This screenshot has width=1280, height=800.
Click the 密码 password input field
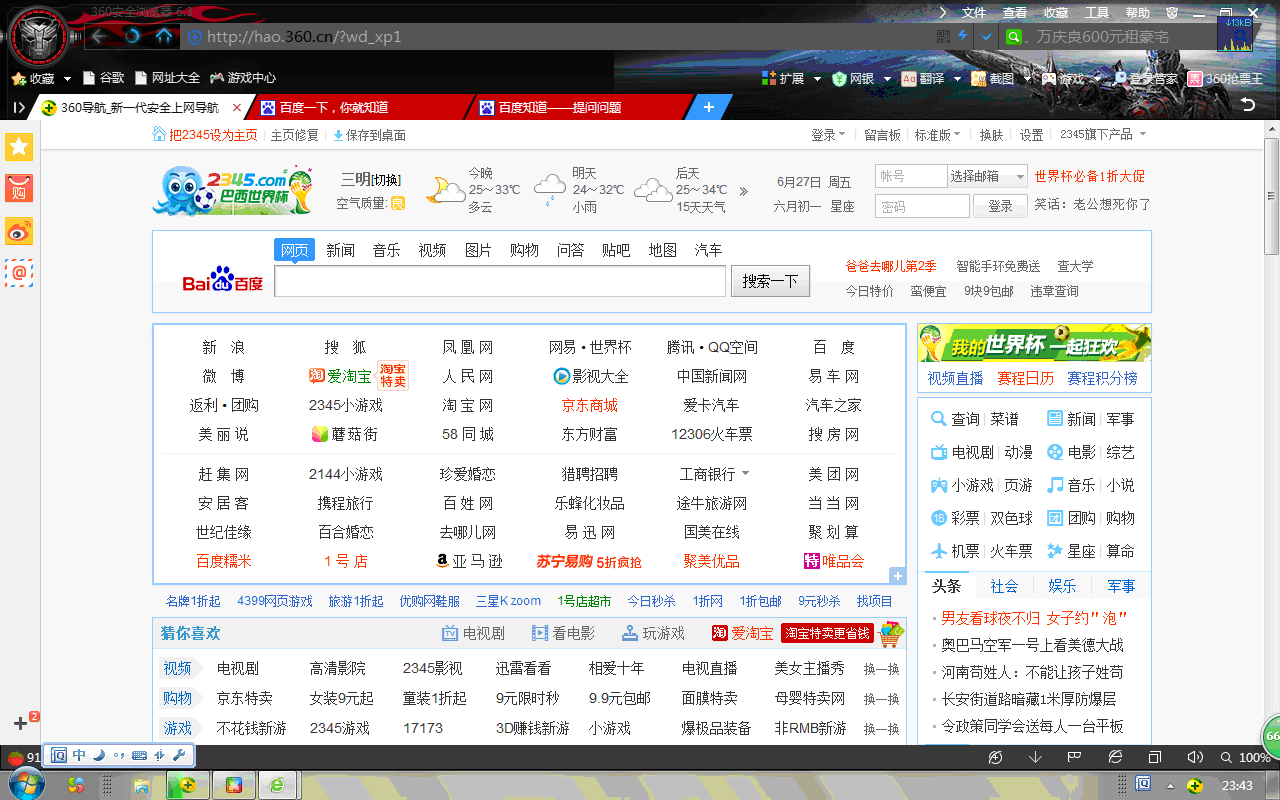(x=922, y=206)
